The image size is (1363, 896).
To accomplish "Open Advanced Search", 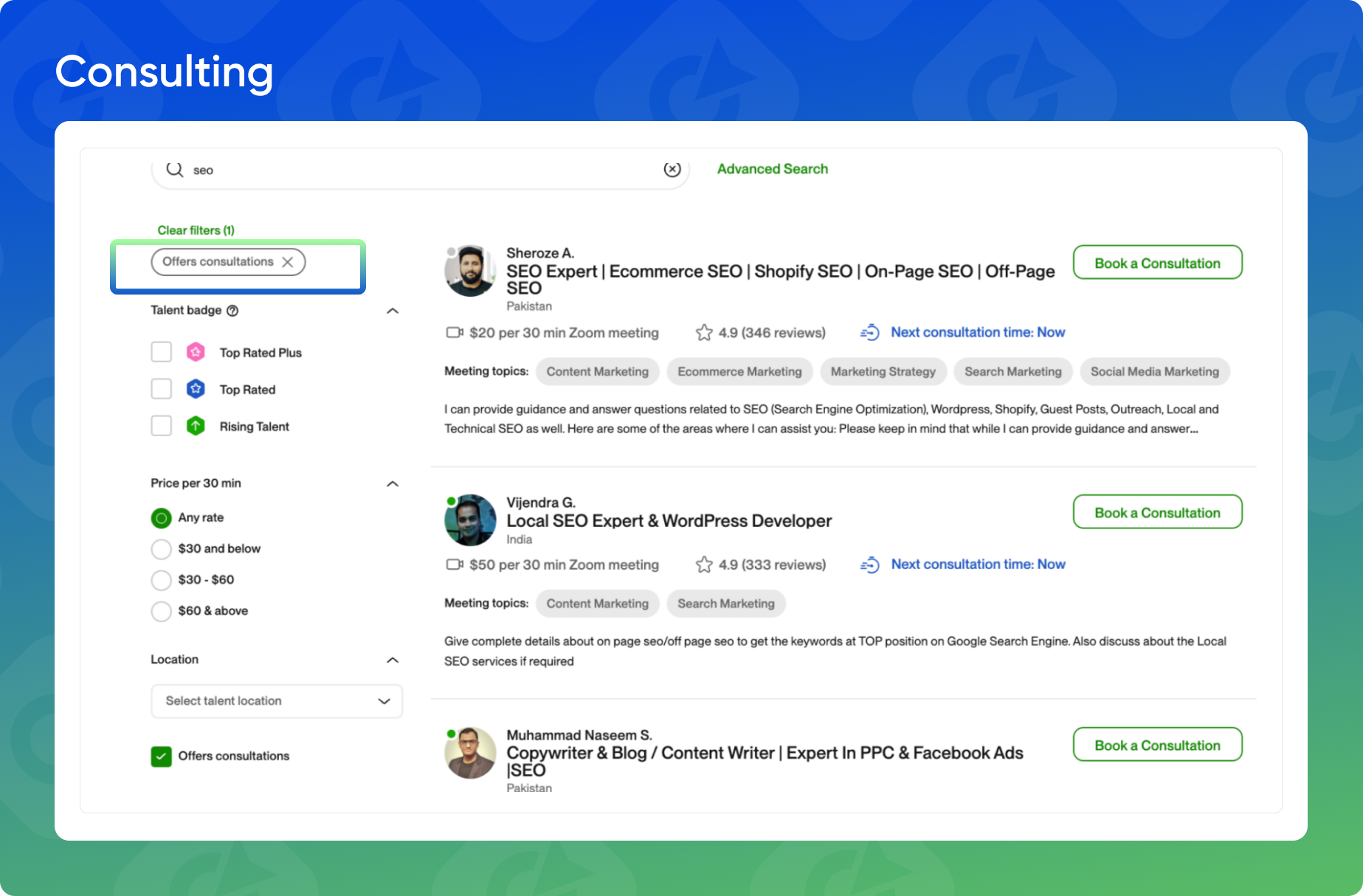I will pos(772,169).
